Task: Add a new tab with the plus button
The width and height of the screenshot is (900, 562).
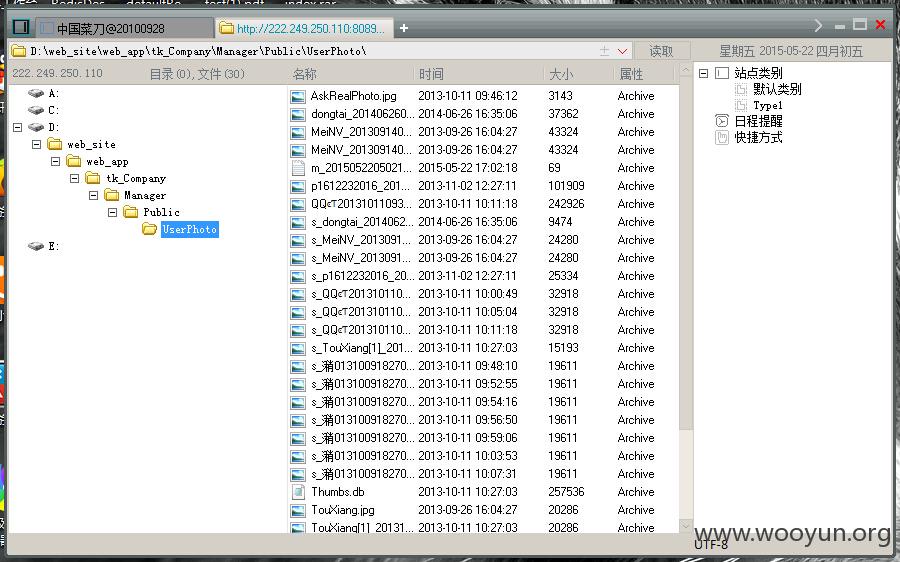Action: (x=404, y=28)
